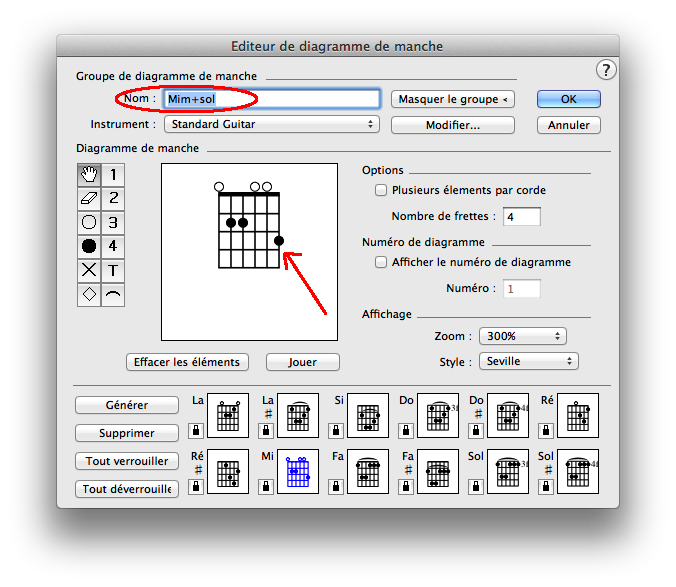676x587 pixels.
Task: Select the X muted string tool
Action: pos(89,270)
